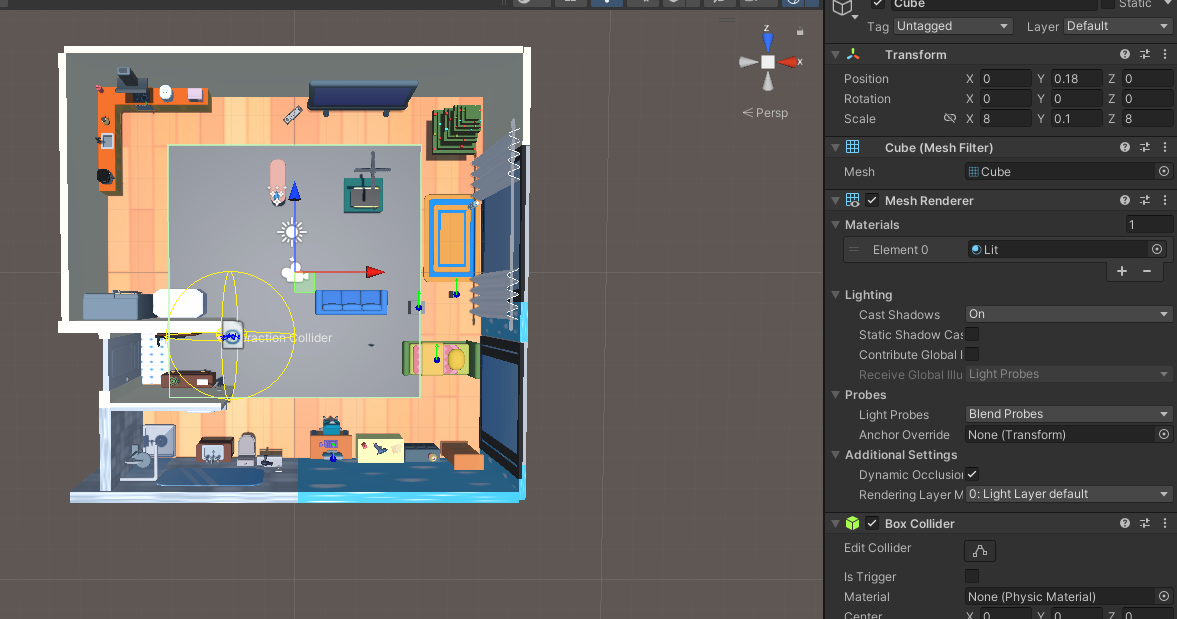Click the Scale Z input field

coord(1146,119)
